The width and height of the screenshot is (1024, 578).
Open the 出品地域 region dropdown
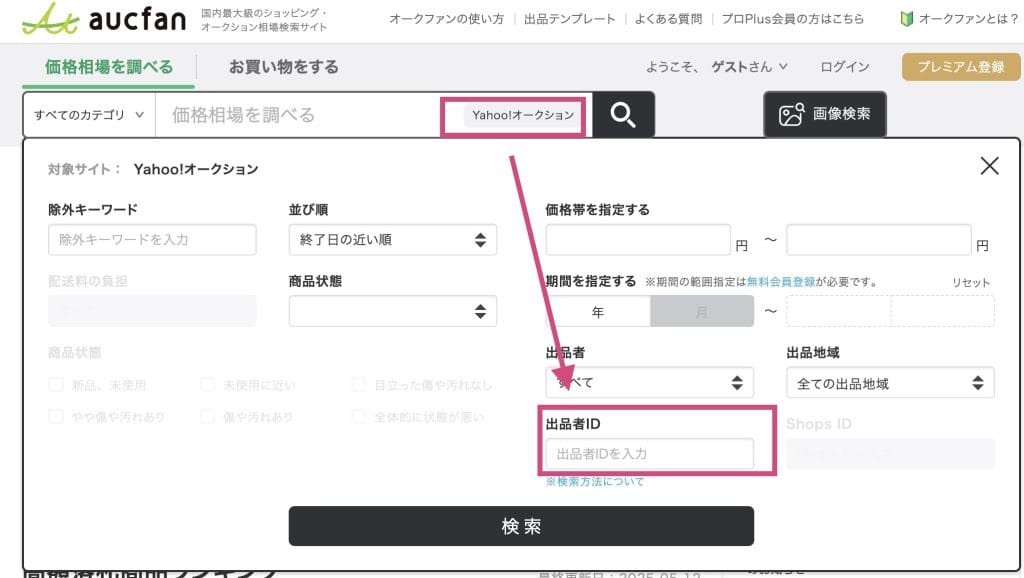(890, 383)
